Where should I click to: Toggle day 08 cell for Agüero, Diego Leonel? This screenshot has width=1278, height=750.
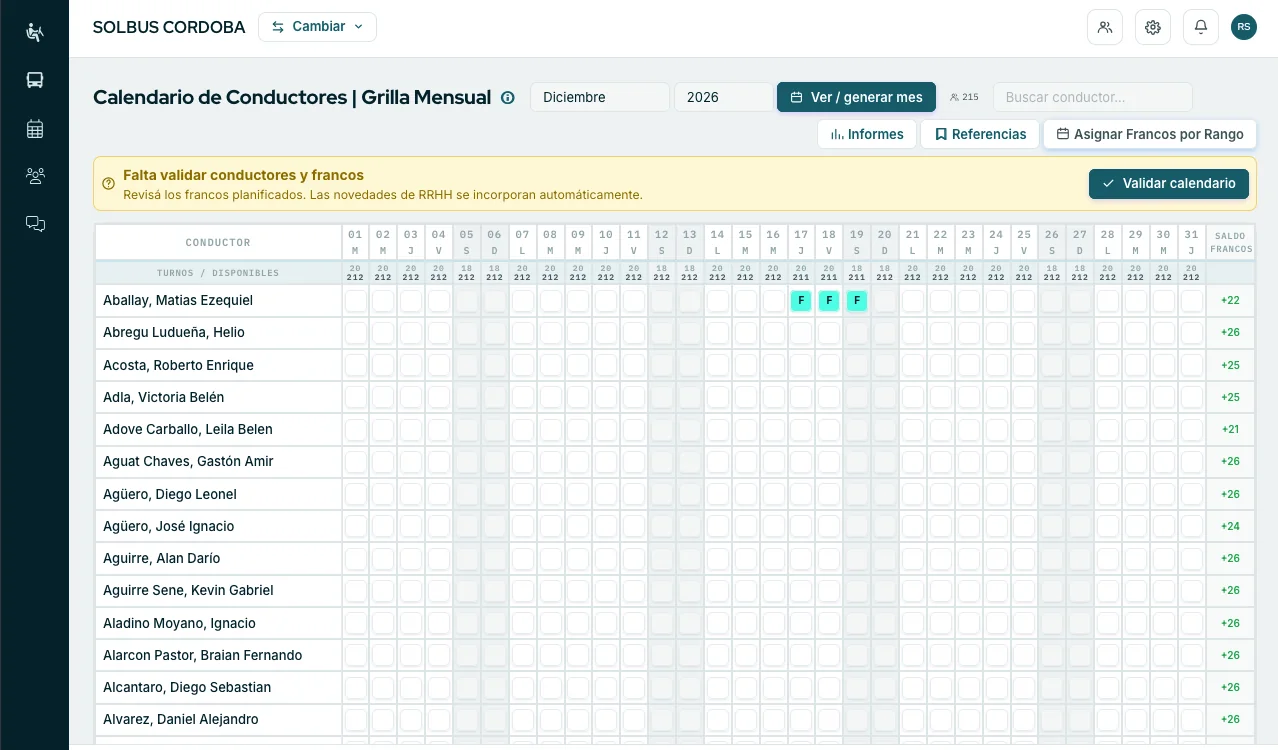coord(550,494)
